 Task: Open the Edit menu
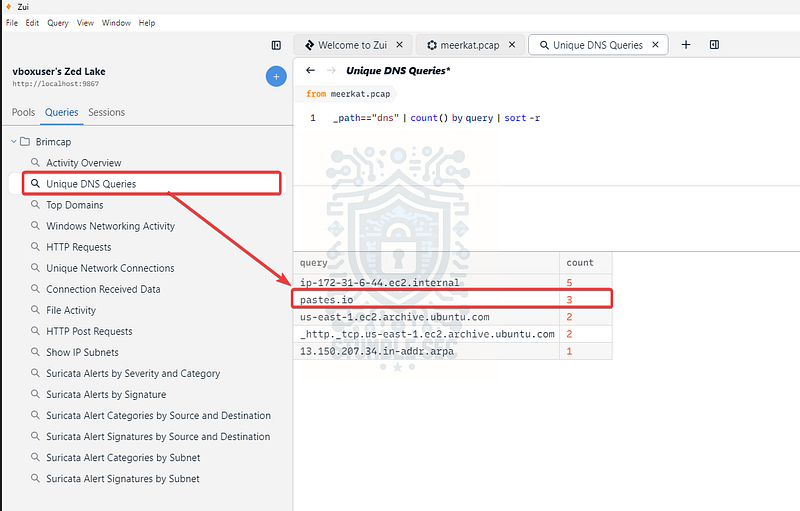pyautogui.click(x=32, y=23)
